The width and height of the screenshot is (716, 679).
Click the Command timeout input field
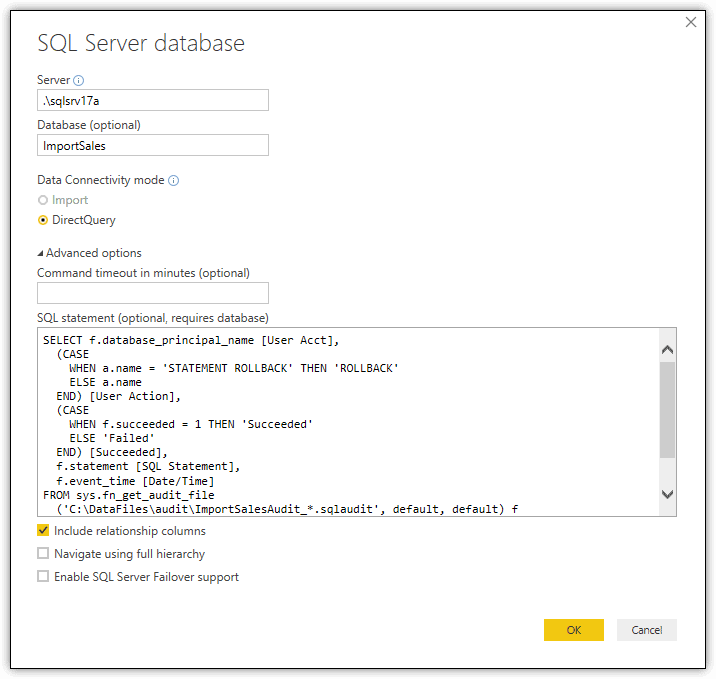coord(153,293)
